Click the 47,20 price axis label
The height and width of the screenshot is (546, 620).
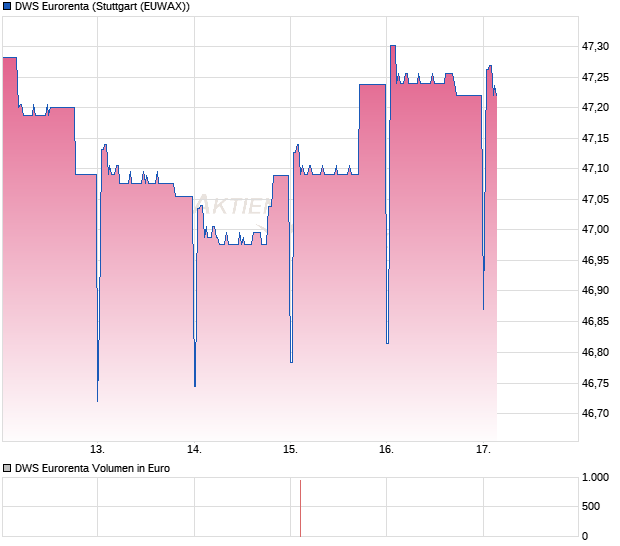[x=595, y=108]
